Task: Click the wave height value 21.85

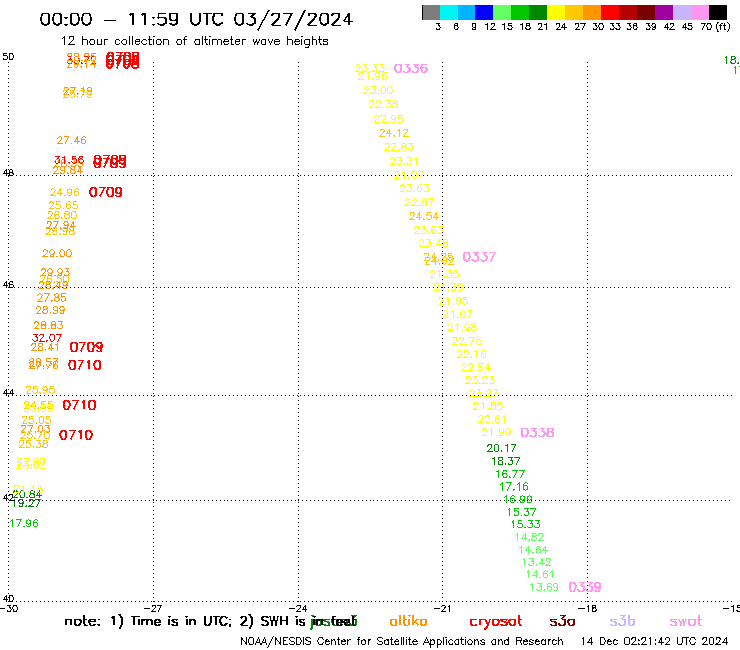Action: pyautogui.click(x=488, y=406)
